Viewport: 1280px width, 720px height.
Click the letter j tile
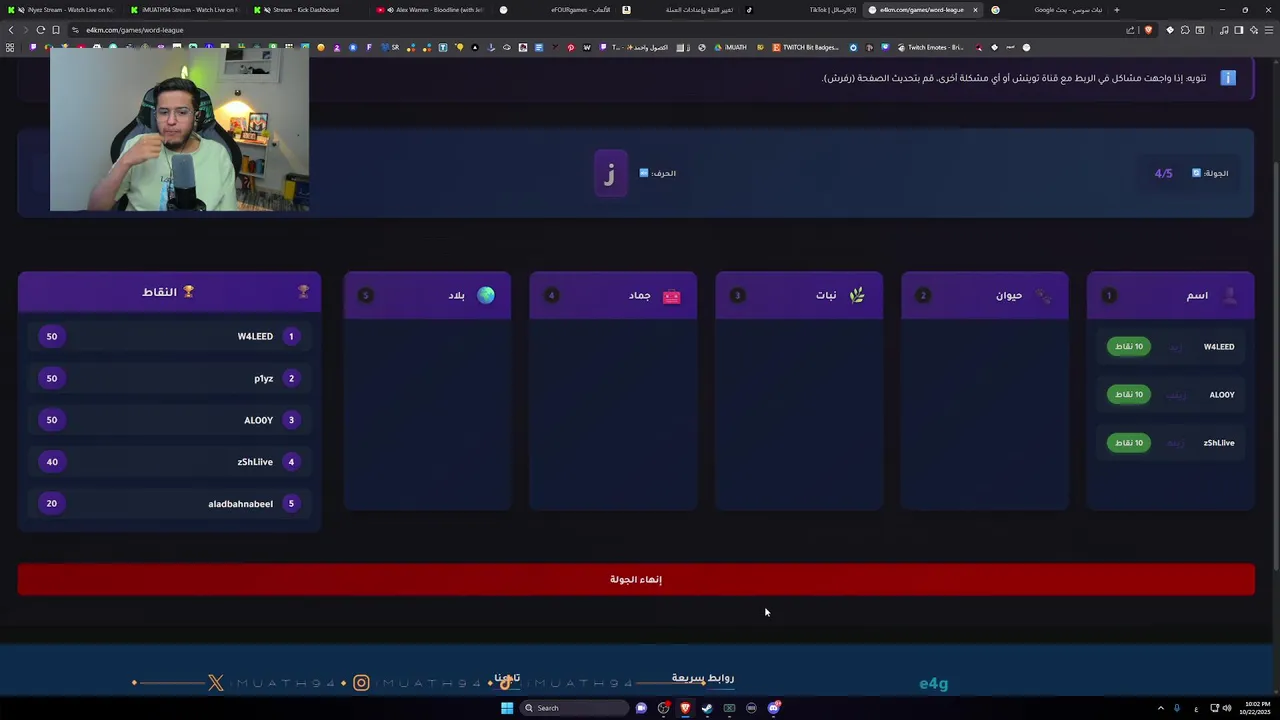click(x=610, y=173)
